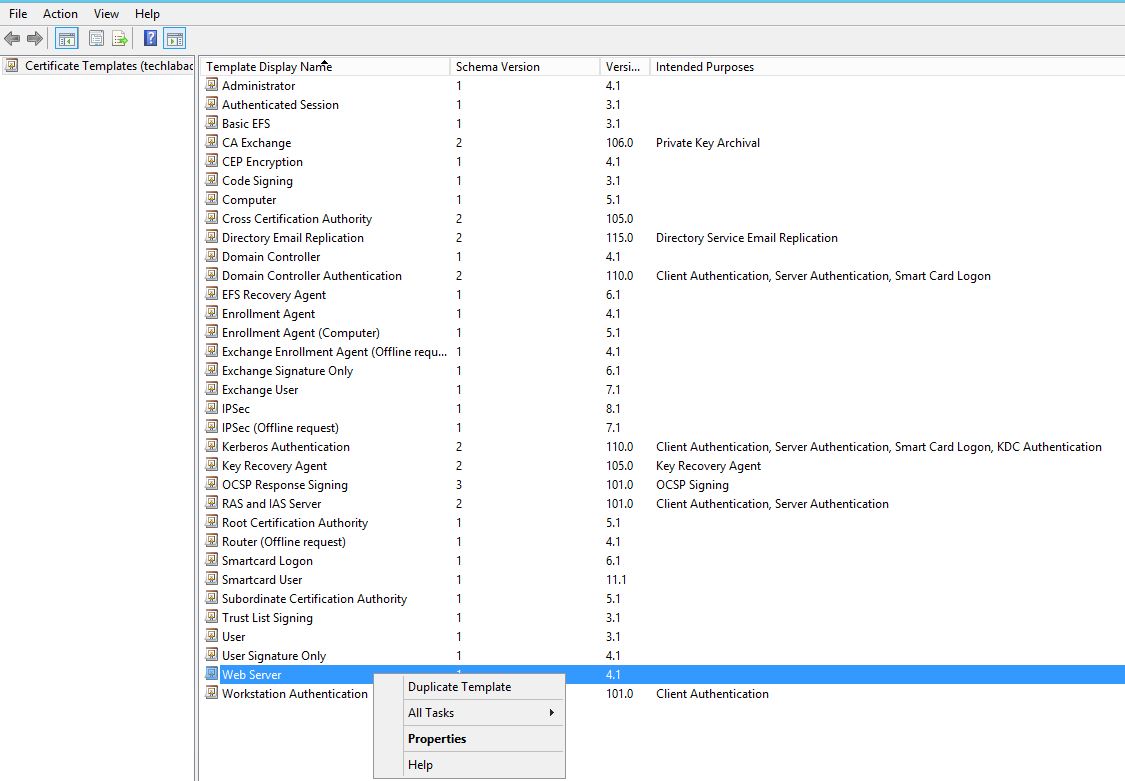The width and height of the screenshot is (1125, 781).
Task: Select the IPSec (Offline request) row
Action: 662,427
